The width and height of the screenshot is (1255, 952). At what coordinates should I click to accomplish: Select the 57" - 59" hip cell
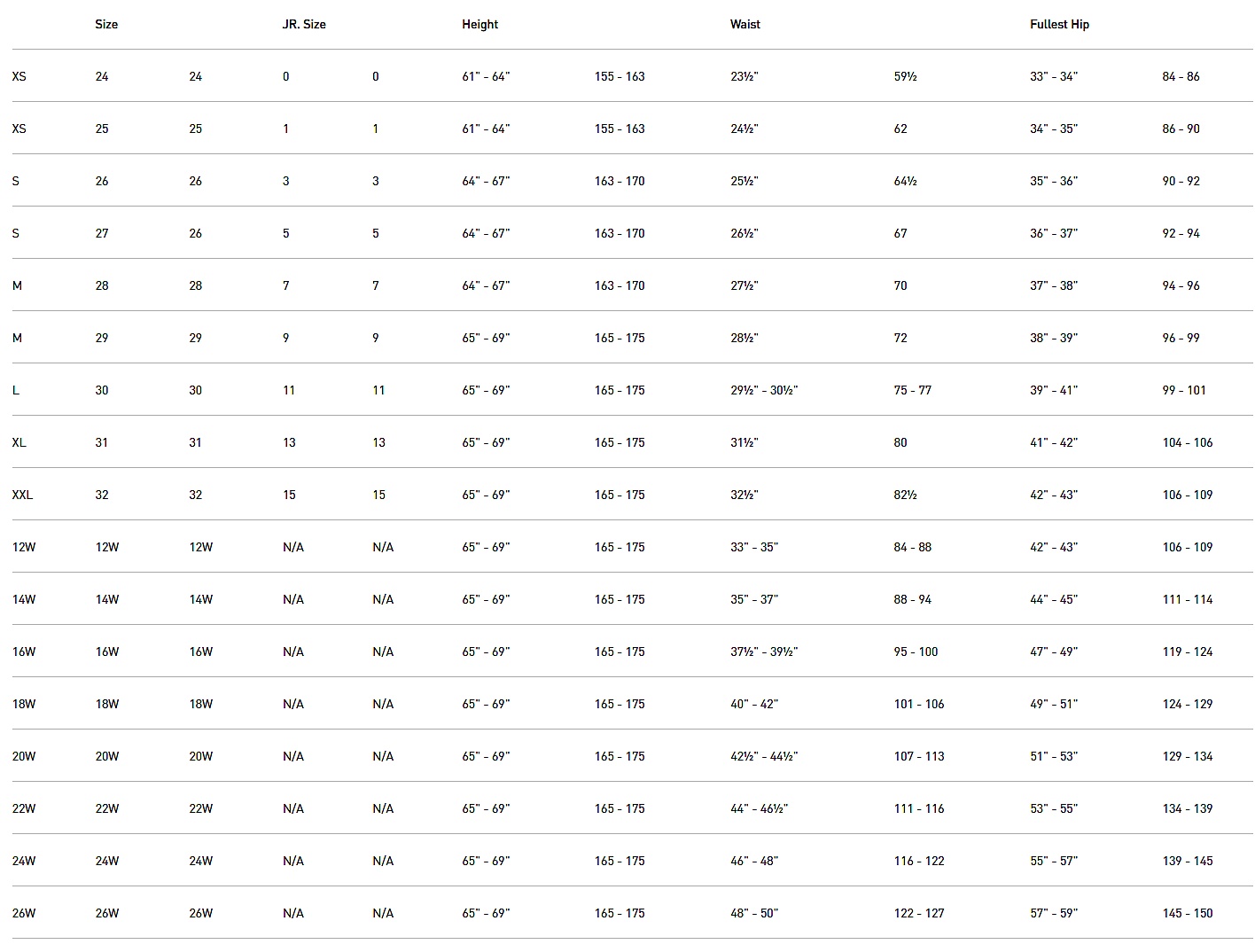pos(1053,913)
